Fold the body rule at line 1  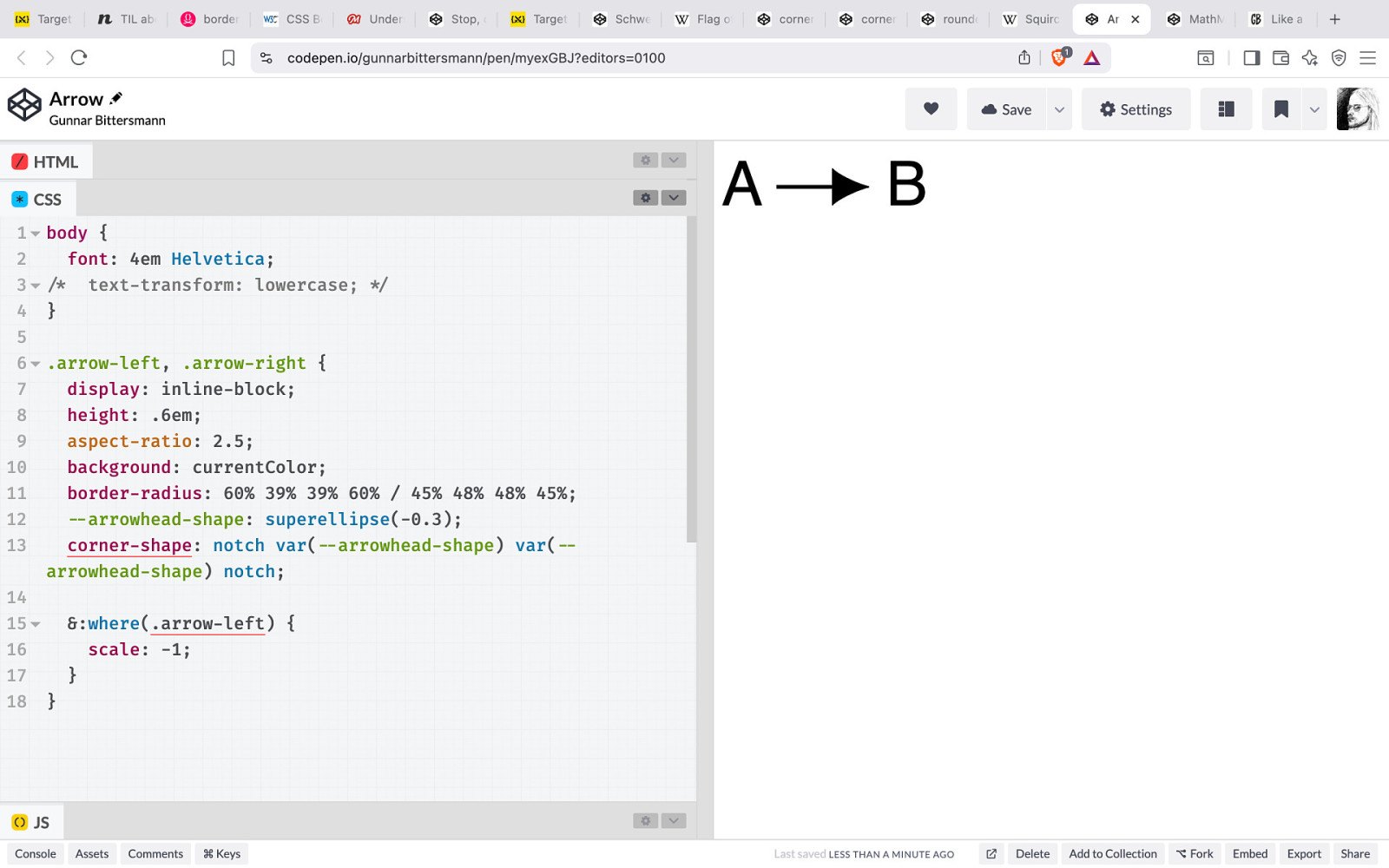click(36, 233)
